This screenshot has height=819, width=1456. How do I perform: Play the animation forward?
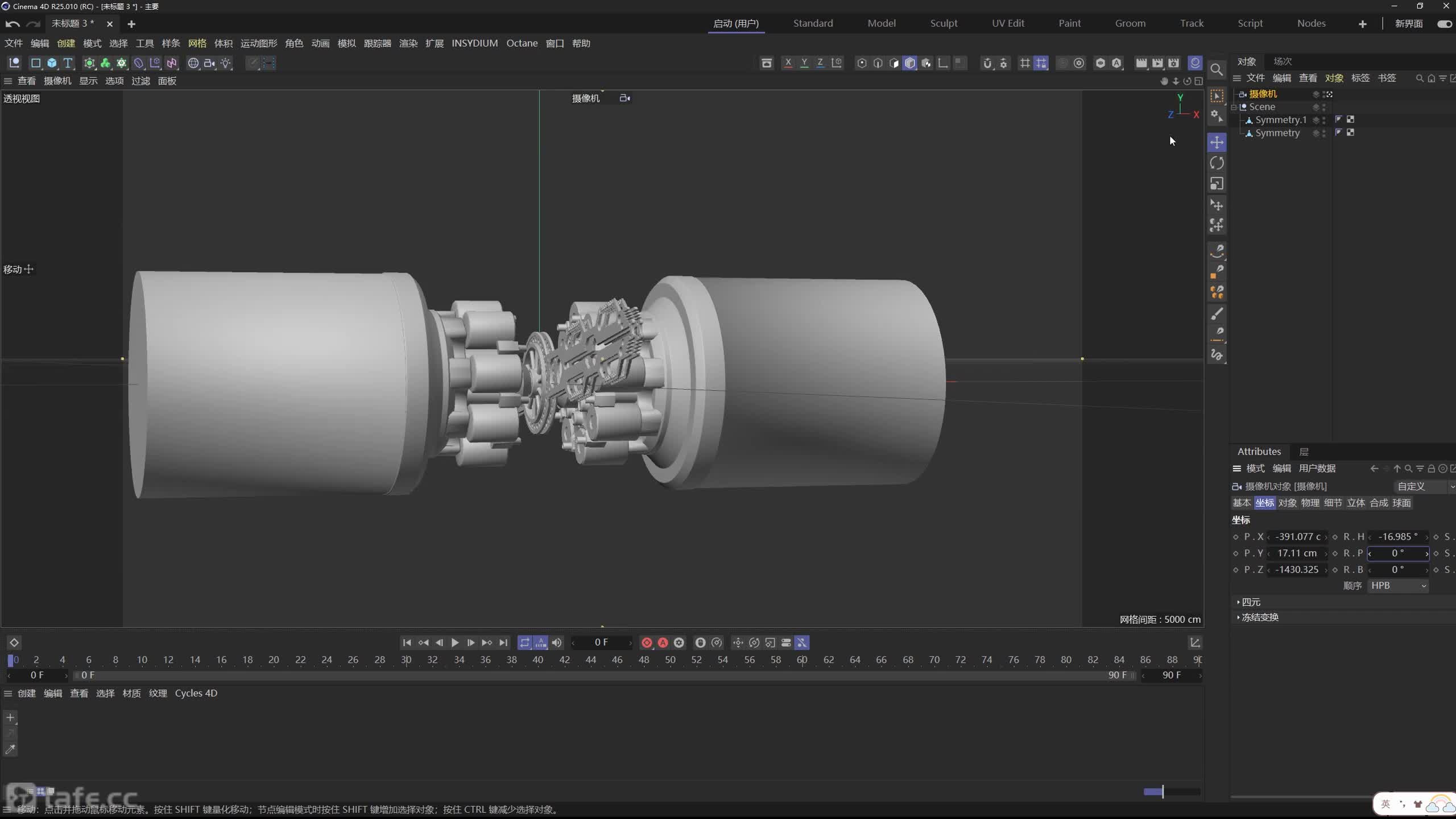455,643
